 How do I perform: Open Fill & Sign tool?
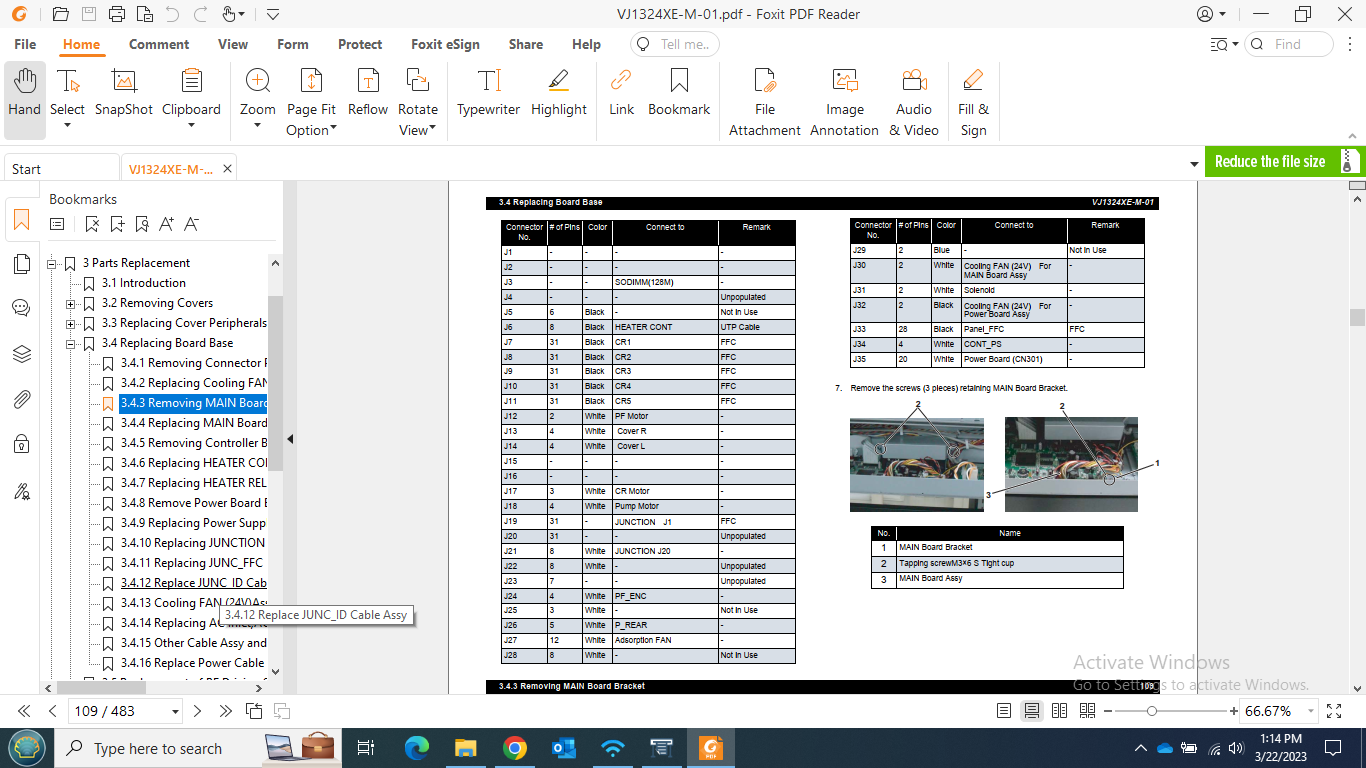coord(973,102)
